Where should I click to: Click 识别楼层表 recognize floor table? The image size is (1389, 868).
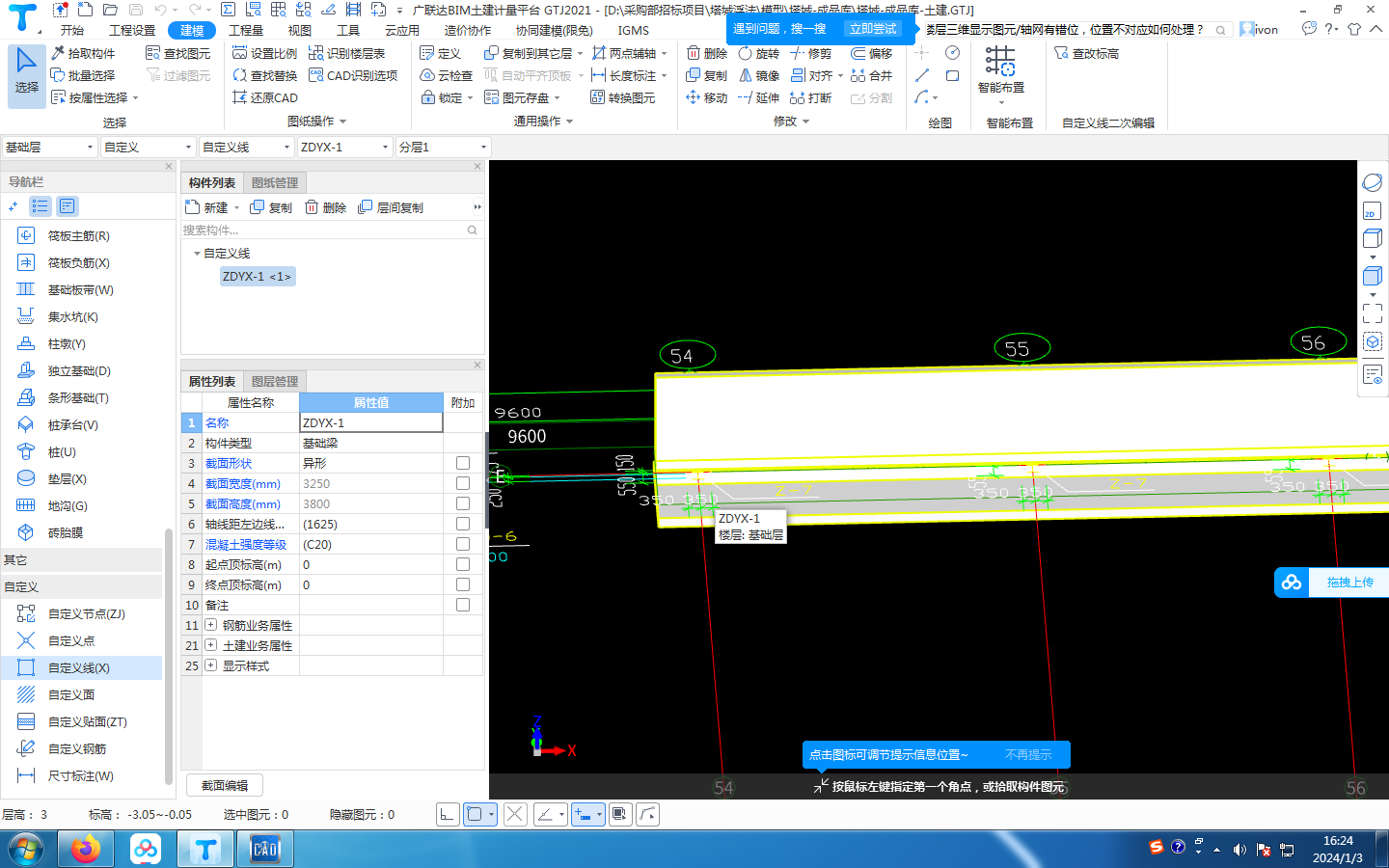(346, 53)
